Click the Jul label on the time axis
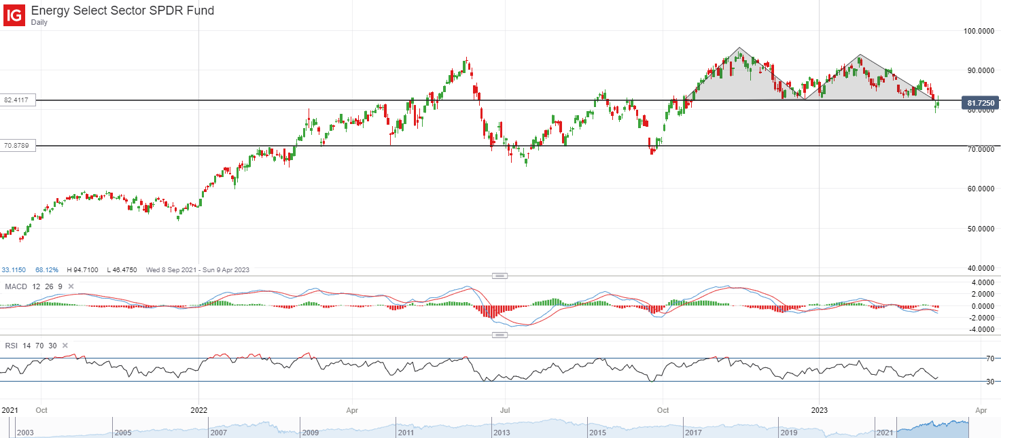This screenshot has width=1012, height=443. click(505, 409)
